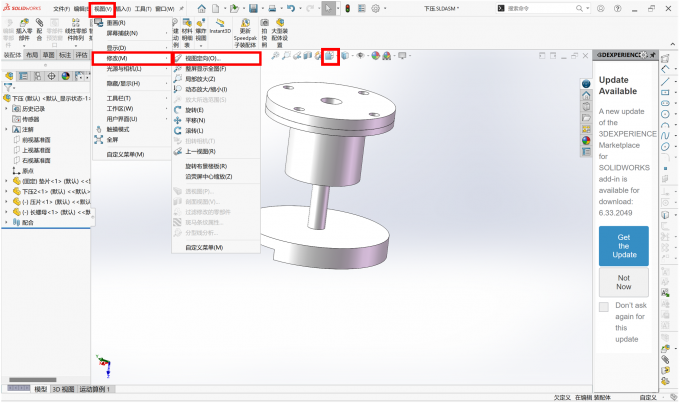Click the feature tree horizontal scrollbar
The height and width of the screenshot is (403, 680).
(33, 380)
